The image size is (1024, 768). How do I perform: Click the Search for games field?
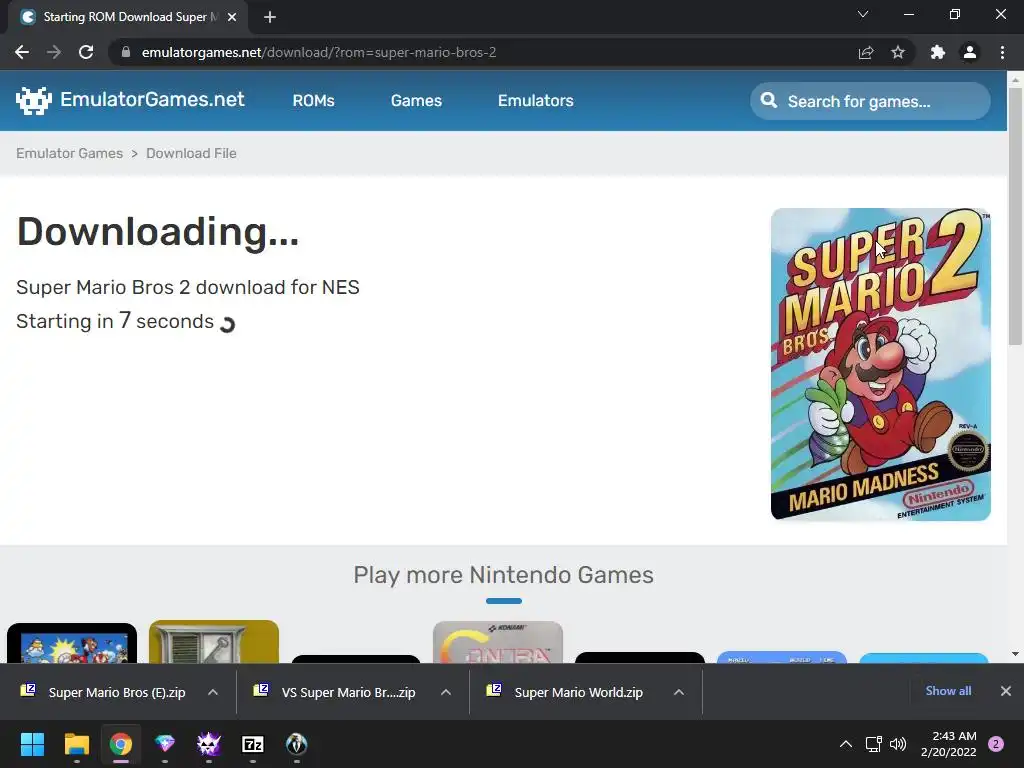point(870,101)
